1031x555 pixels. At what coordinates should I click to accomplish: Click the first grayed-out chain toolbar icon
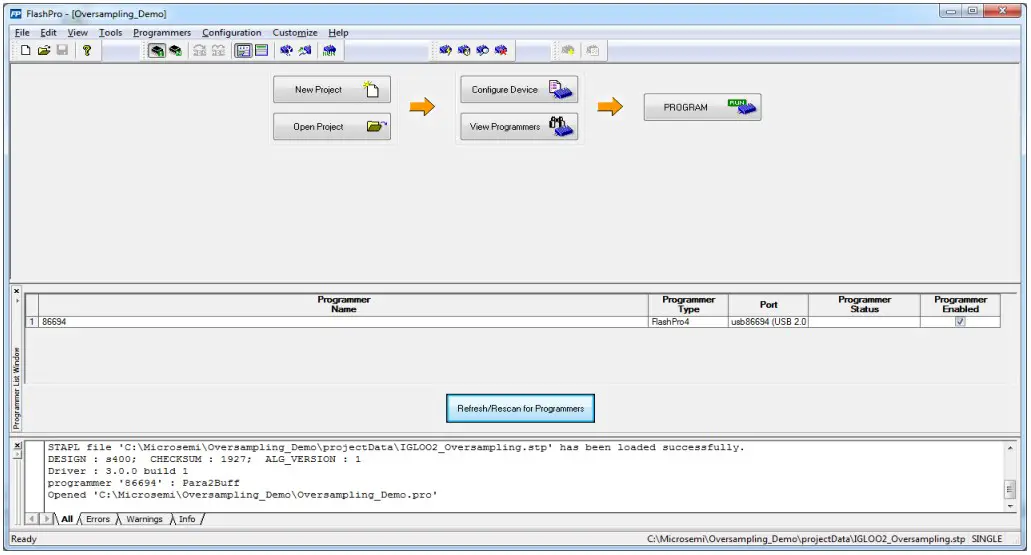[x=200, y=51]
